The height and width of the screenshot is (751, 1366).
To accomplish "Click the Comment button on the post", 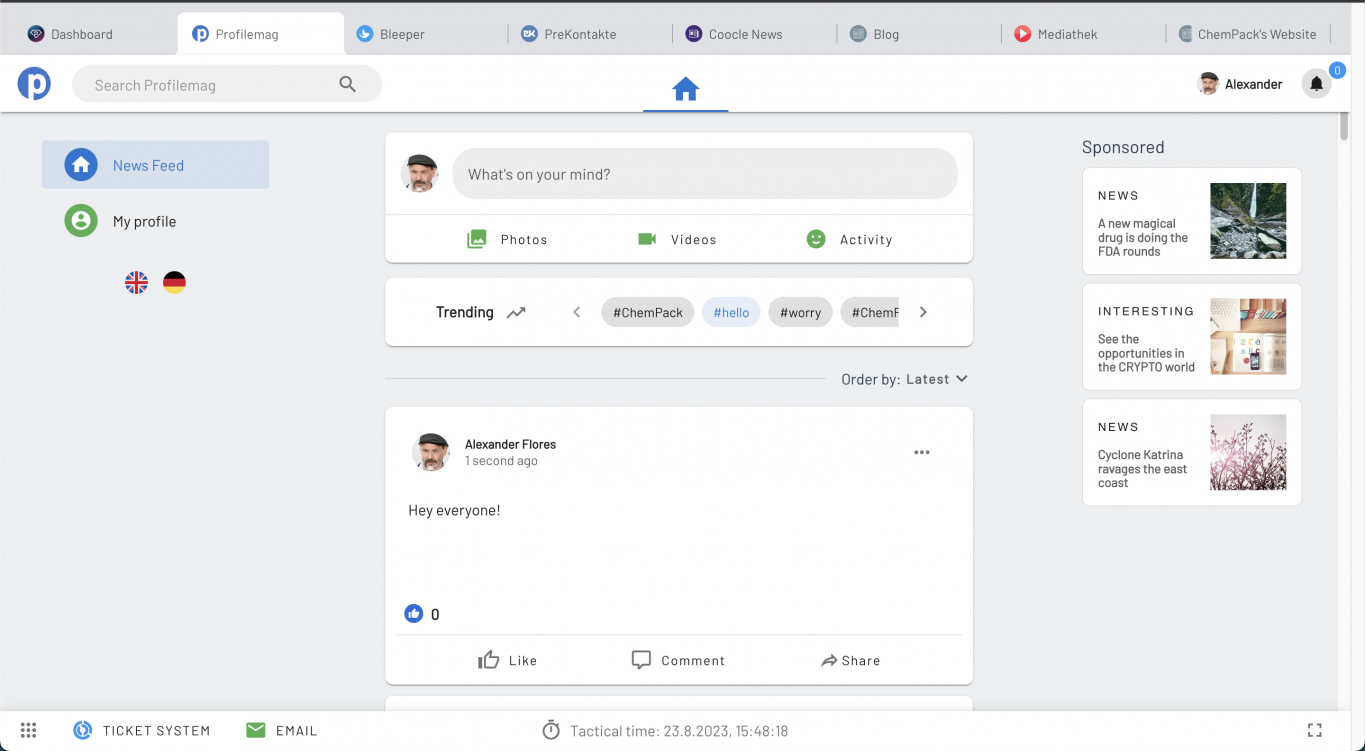I will pos(678,660).
